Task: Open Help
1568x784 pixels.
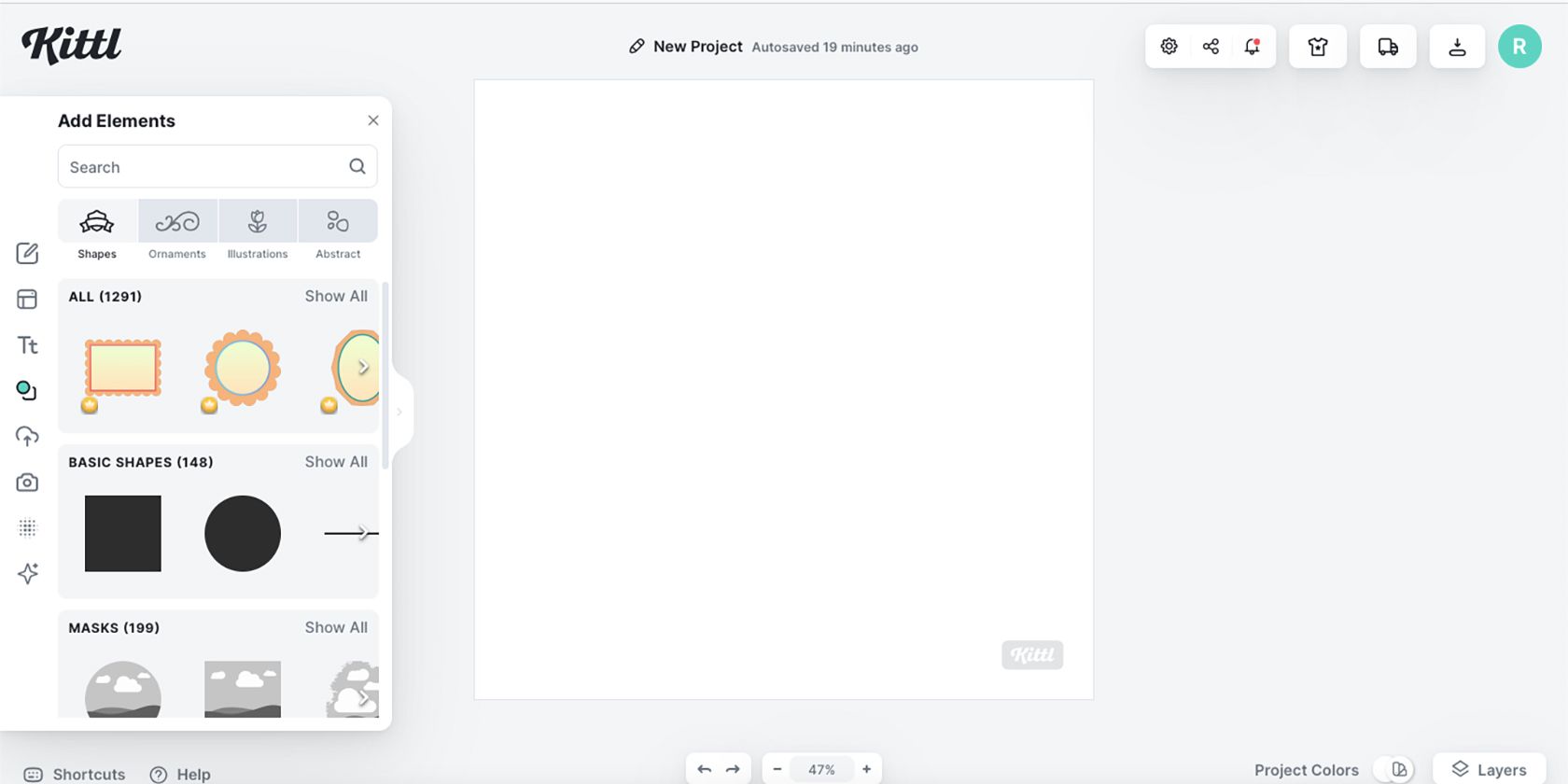Action: pyautogui.click(x=180, y=774)
